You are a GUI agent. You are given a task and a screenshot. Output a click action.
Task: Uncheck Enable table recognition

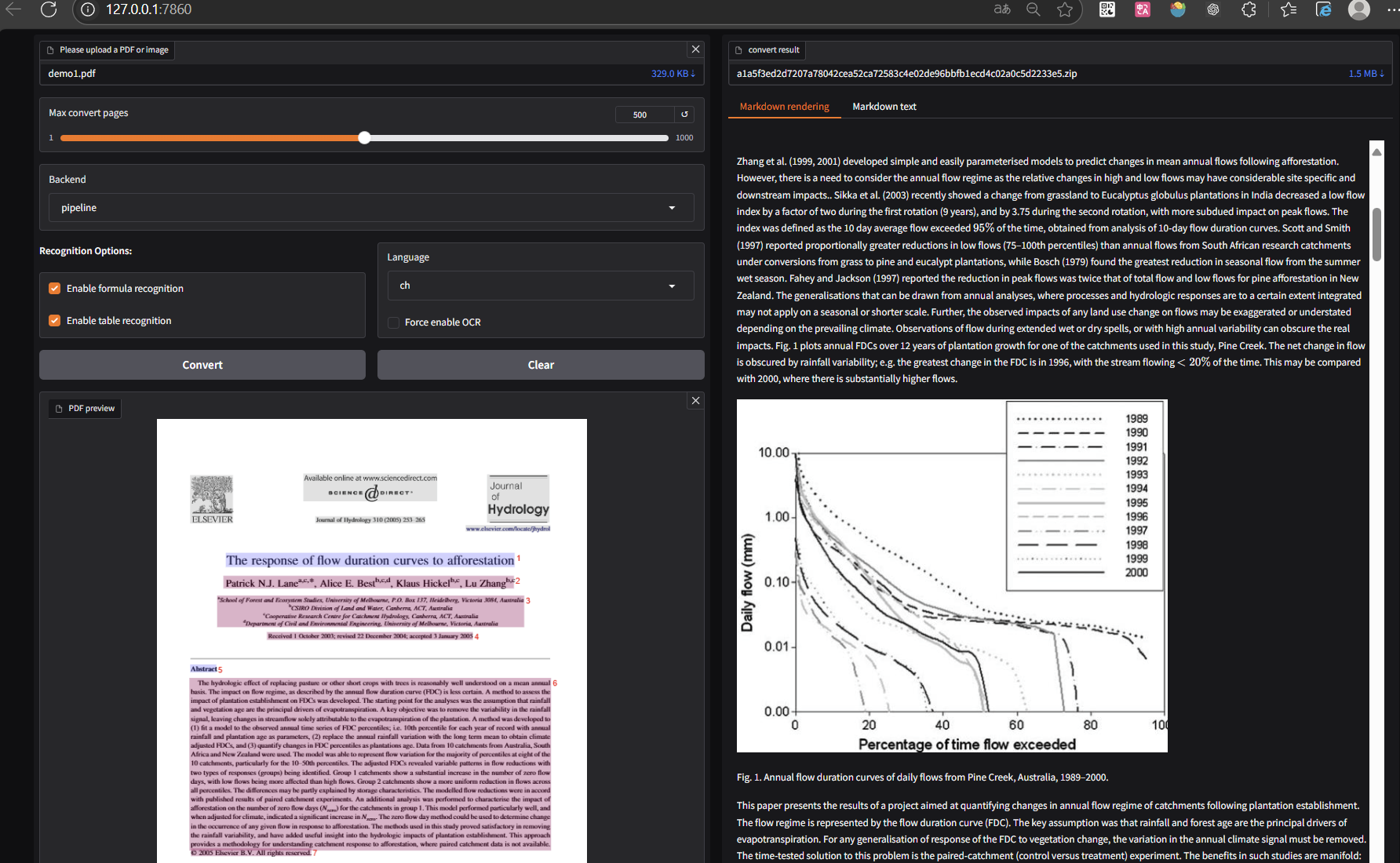pyautogui.click(x=55, y=321)
